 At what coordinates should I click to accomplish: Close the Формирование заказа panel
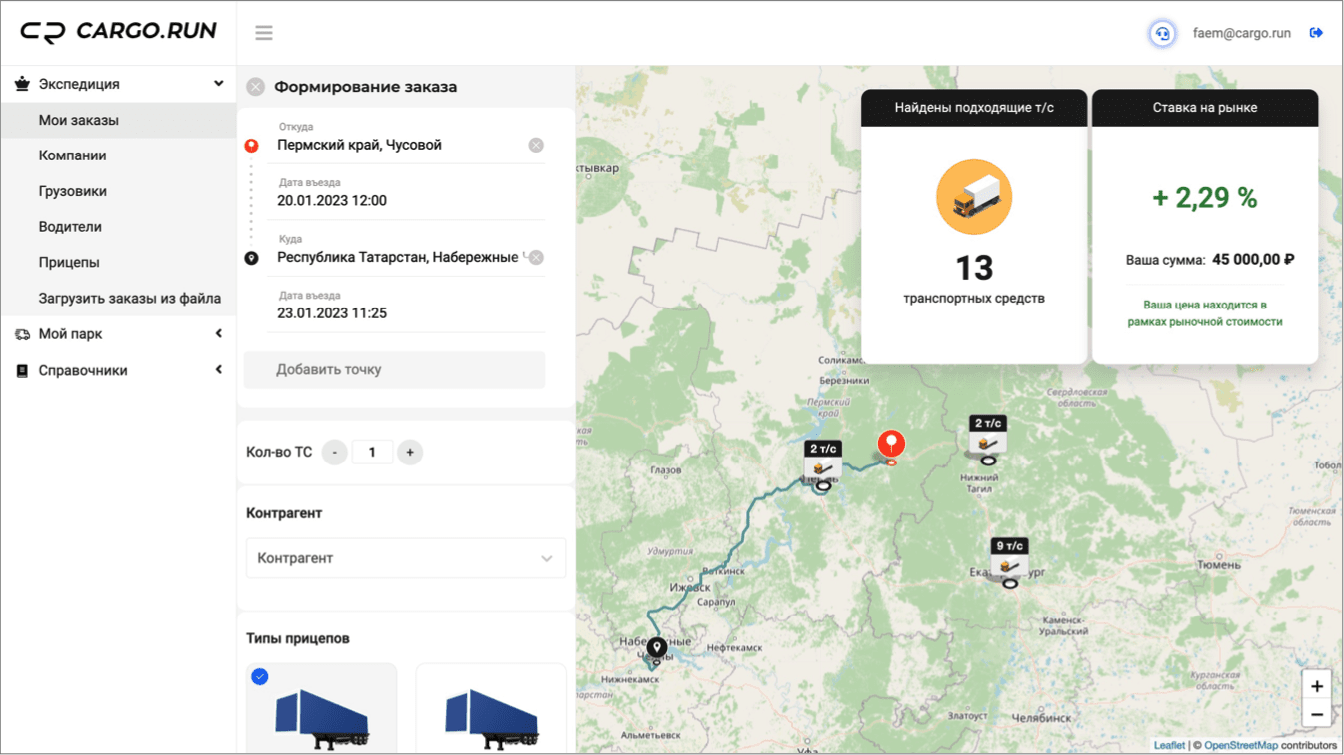click(x=256, y=87)
